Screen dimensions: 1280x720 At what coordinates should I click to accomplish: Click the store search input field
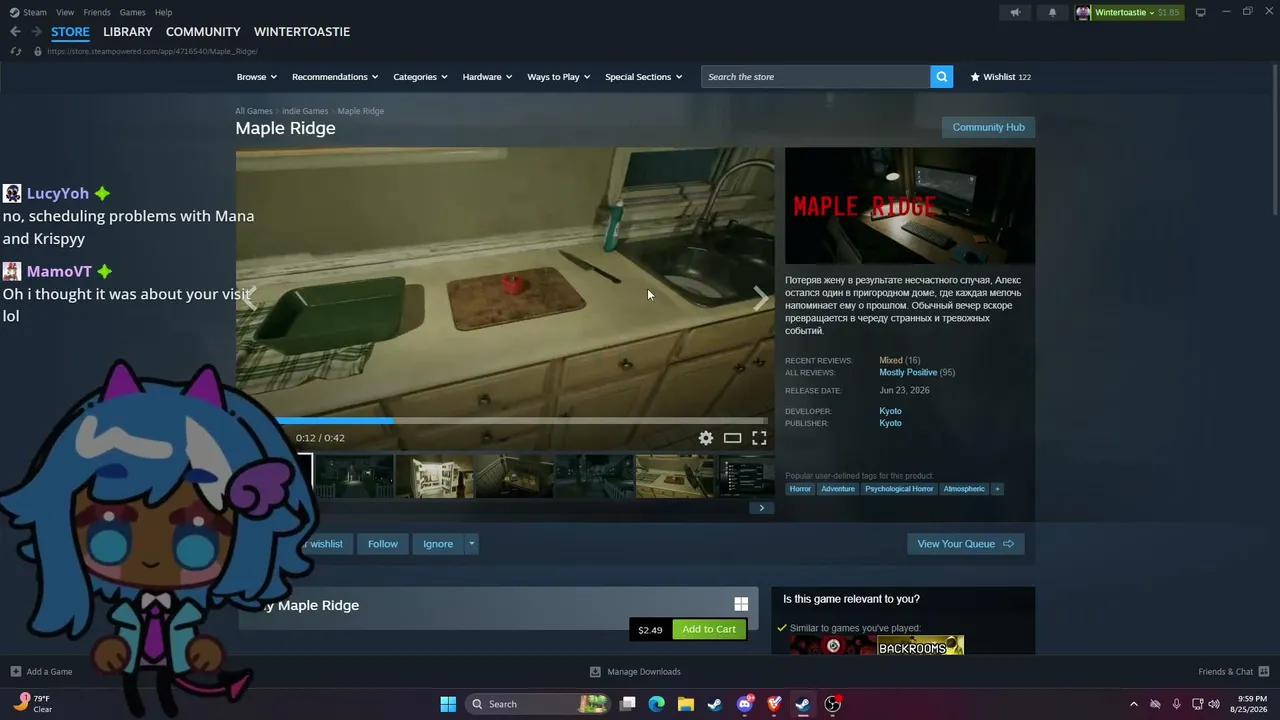coord(815,77)
